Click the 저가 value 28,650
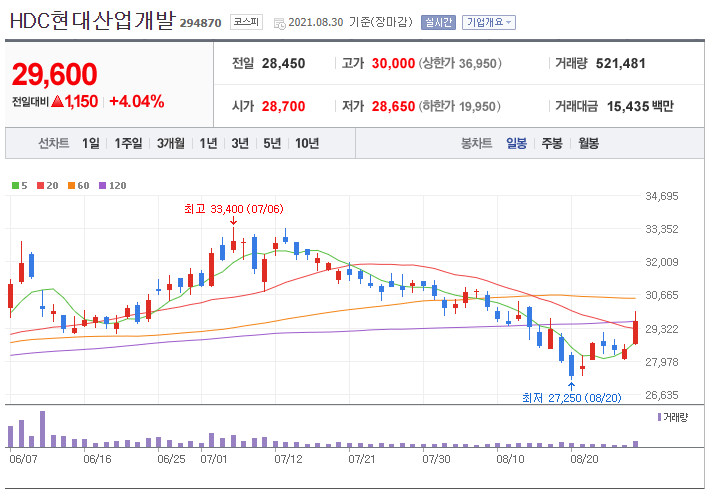 click(393, 107)
